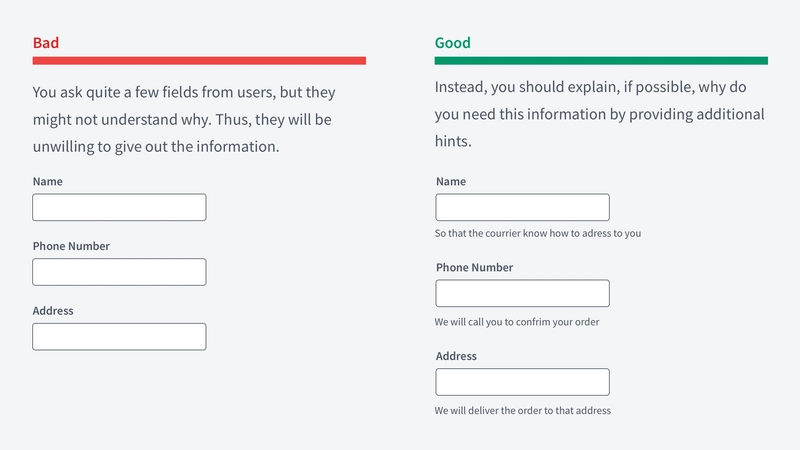The image size is (800, 450).
Task: Click the red Bad heading
Action: click(x=46, y=43)
